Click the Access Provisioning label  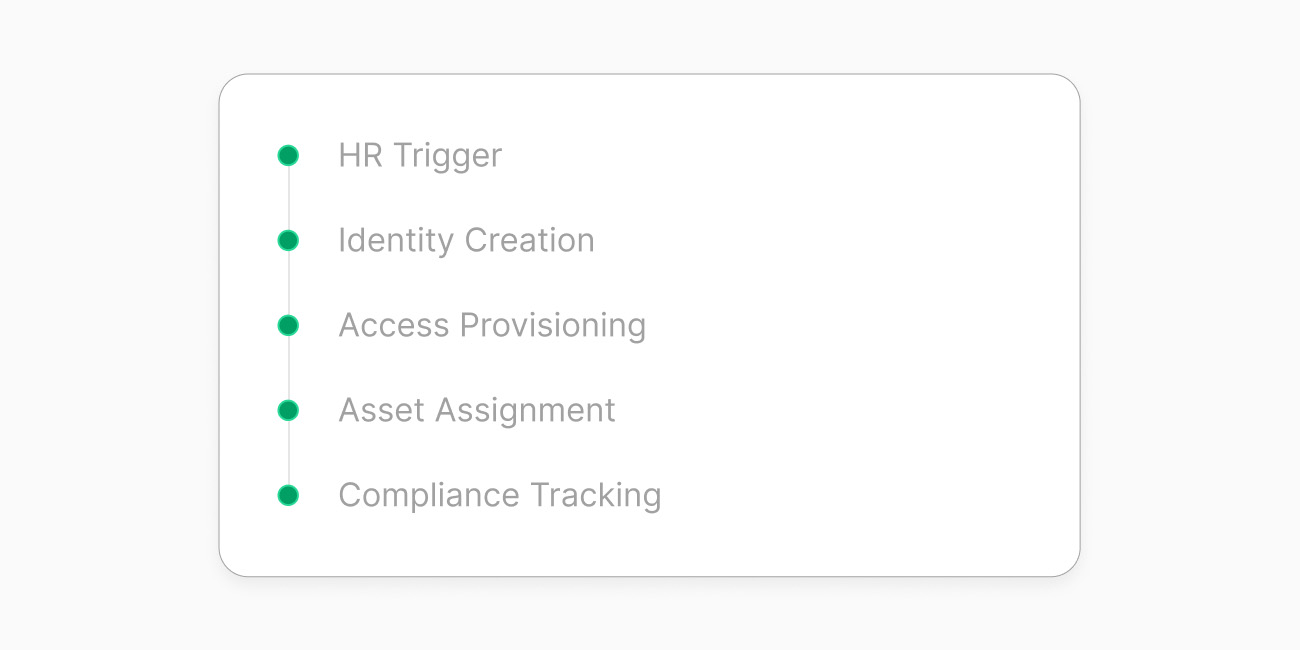click(492, 325)
